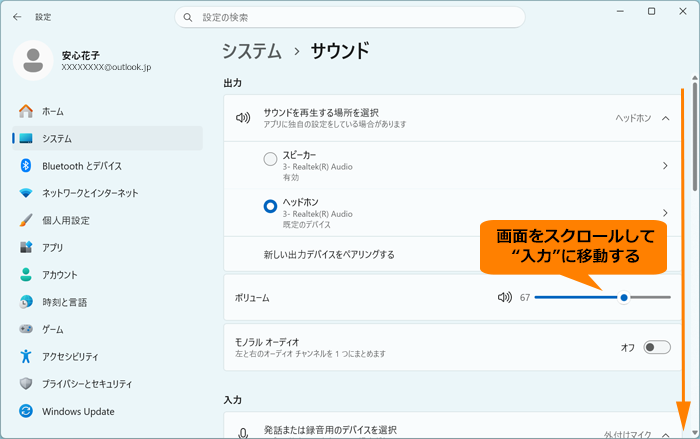Click the back arrow icon
The image size is (700, 439).
[x=17, y=17]
